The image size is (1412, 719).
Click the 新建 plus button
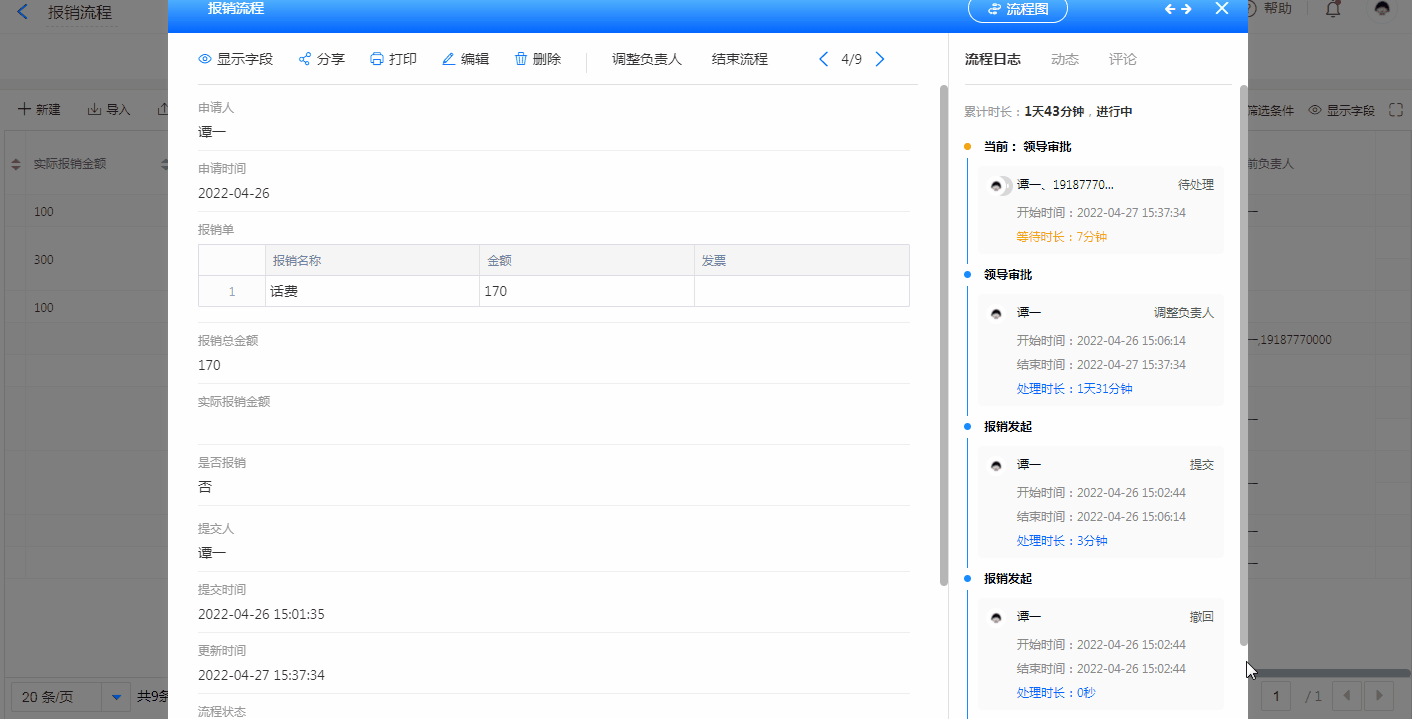(x=40, y=109)
